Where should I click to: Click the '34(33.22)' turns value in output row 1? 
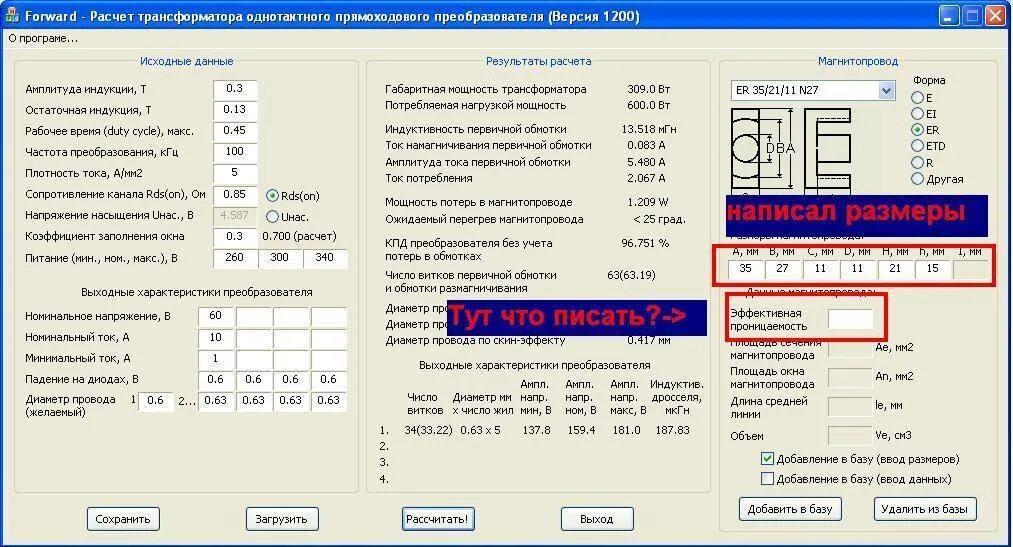click(428, 430)
